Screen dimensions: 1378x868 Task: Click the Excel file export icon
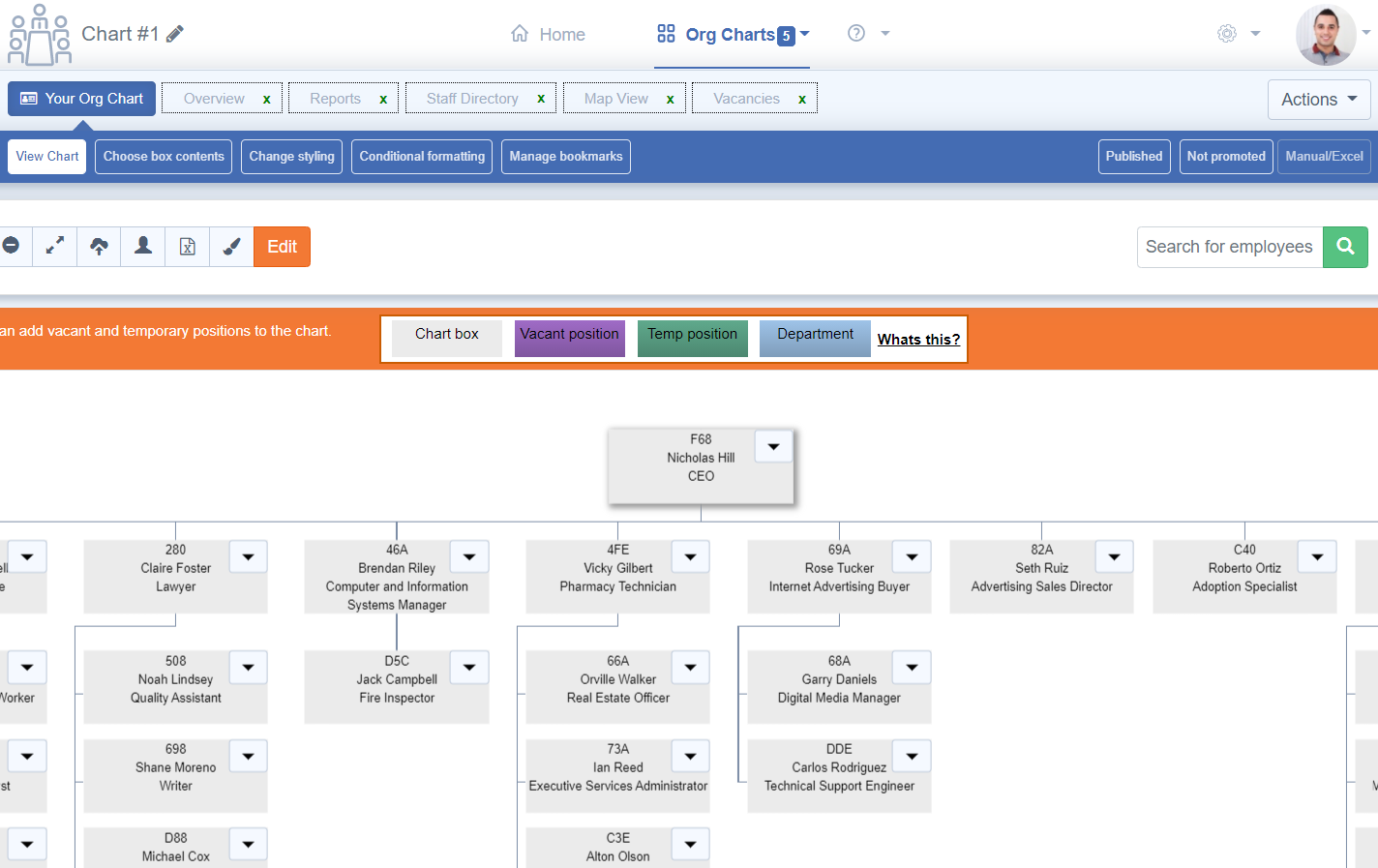point(188,246)
